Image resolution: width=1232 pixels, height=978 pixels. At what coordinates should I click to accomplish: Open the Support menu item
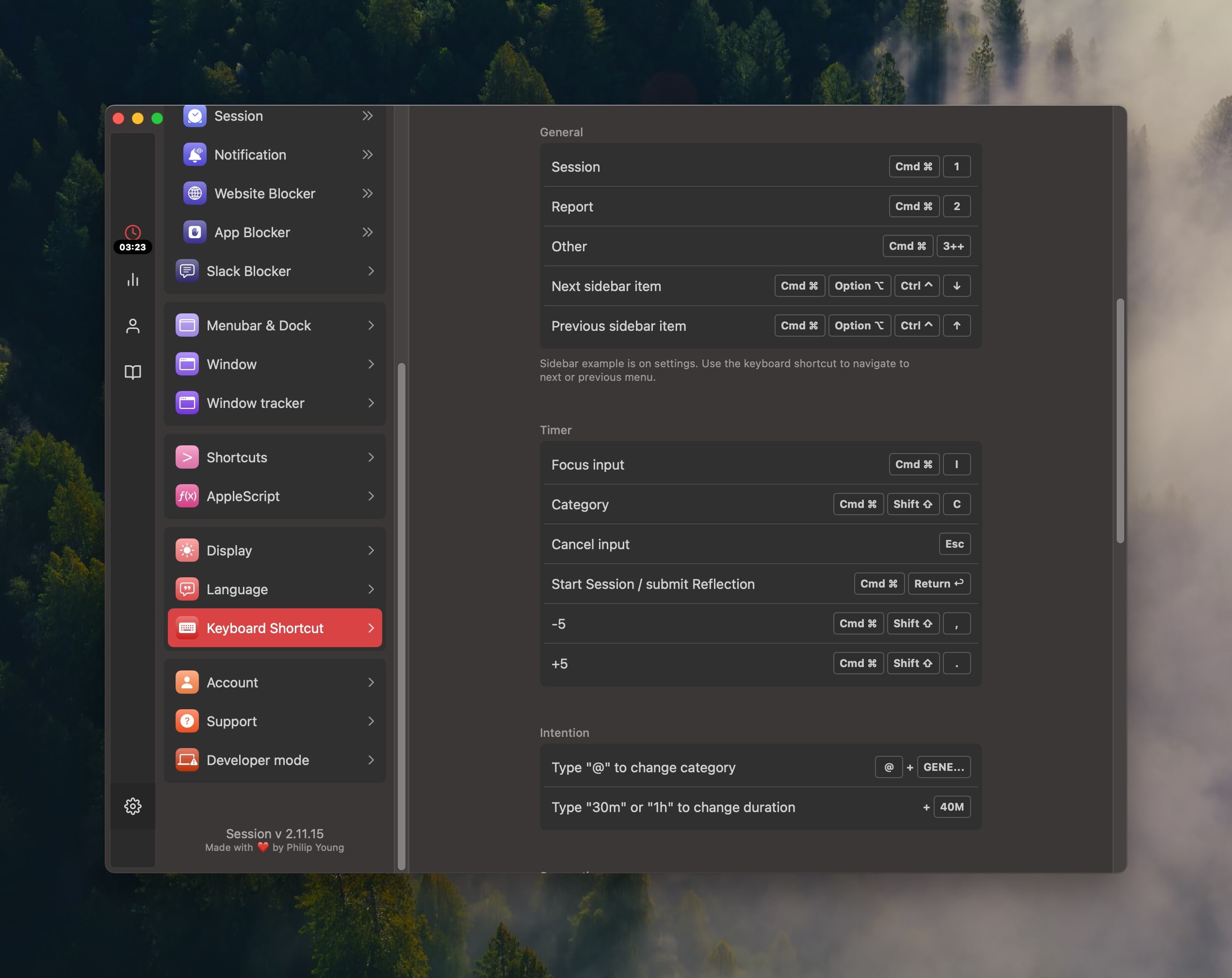pyautogui.click(x=231, y=721)
